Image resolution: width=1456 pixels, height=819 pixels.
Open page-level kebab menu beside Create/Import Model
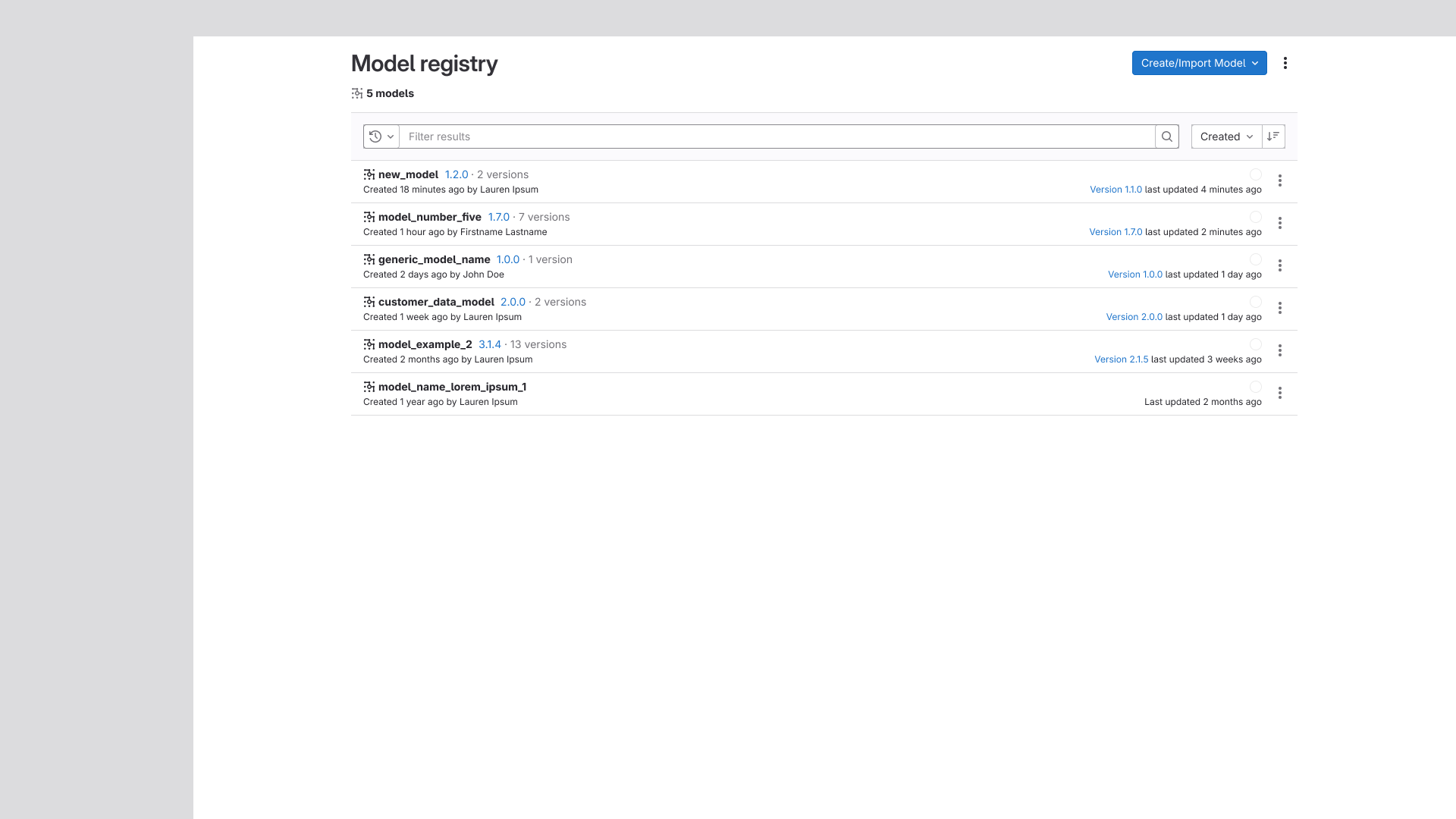tap(1285, 63)
